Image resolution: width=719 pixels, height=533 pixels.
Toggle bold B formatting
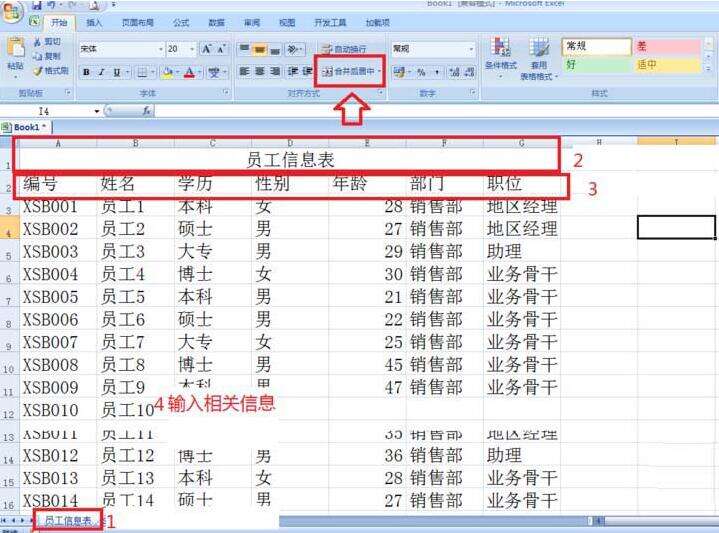(x=86, y=72)
